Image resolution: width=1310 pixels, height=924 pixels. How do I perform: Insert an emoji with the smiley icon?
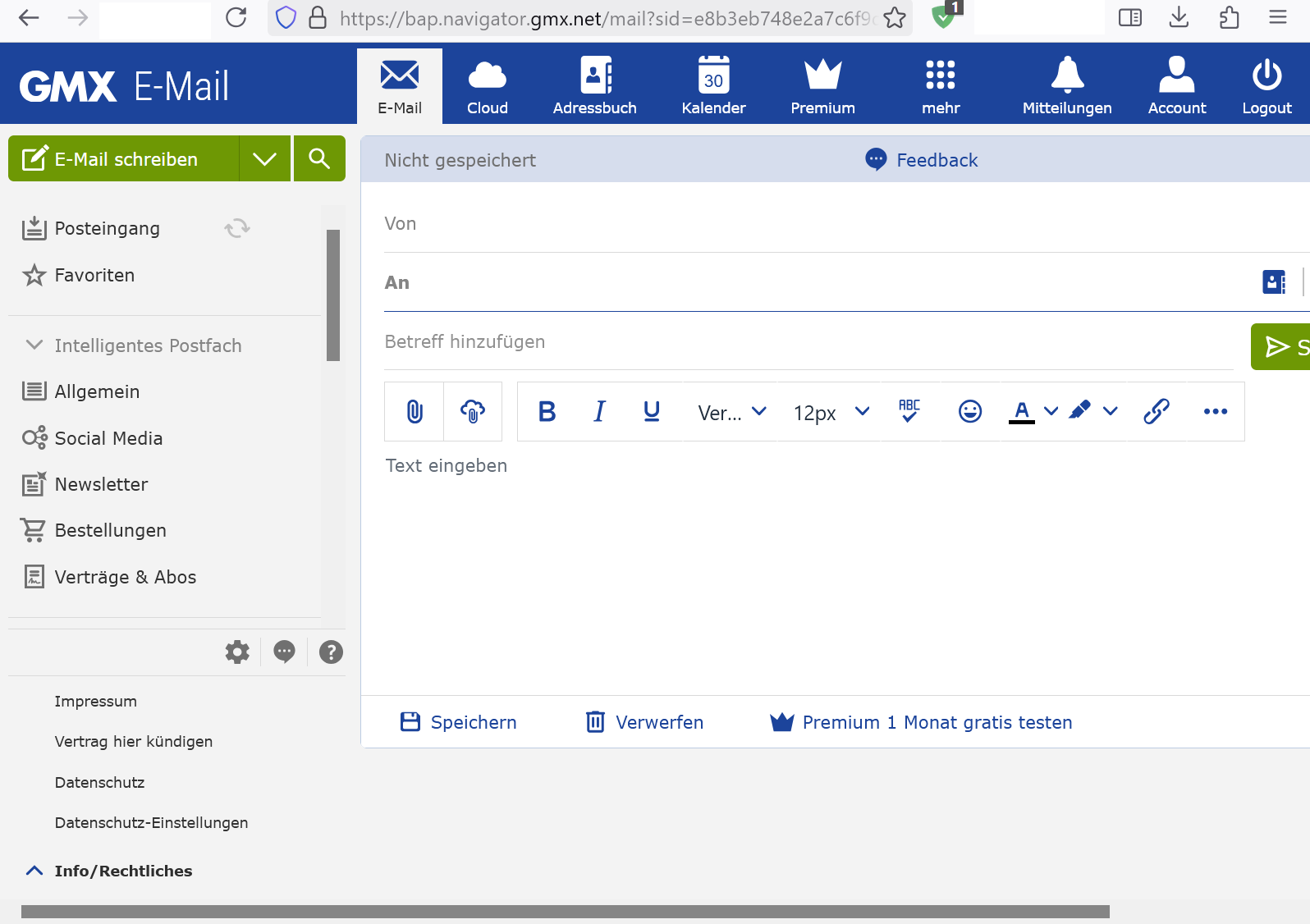pyautogui.click(x=970, y=411)
